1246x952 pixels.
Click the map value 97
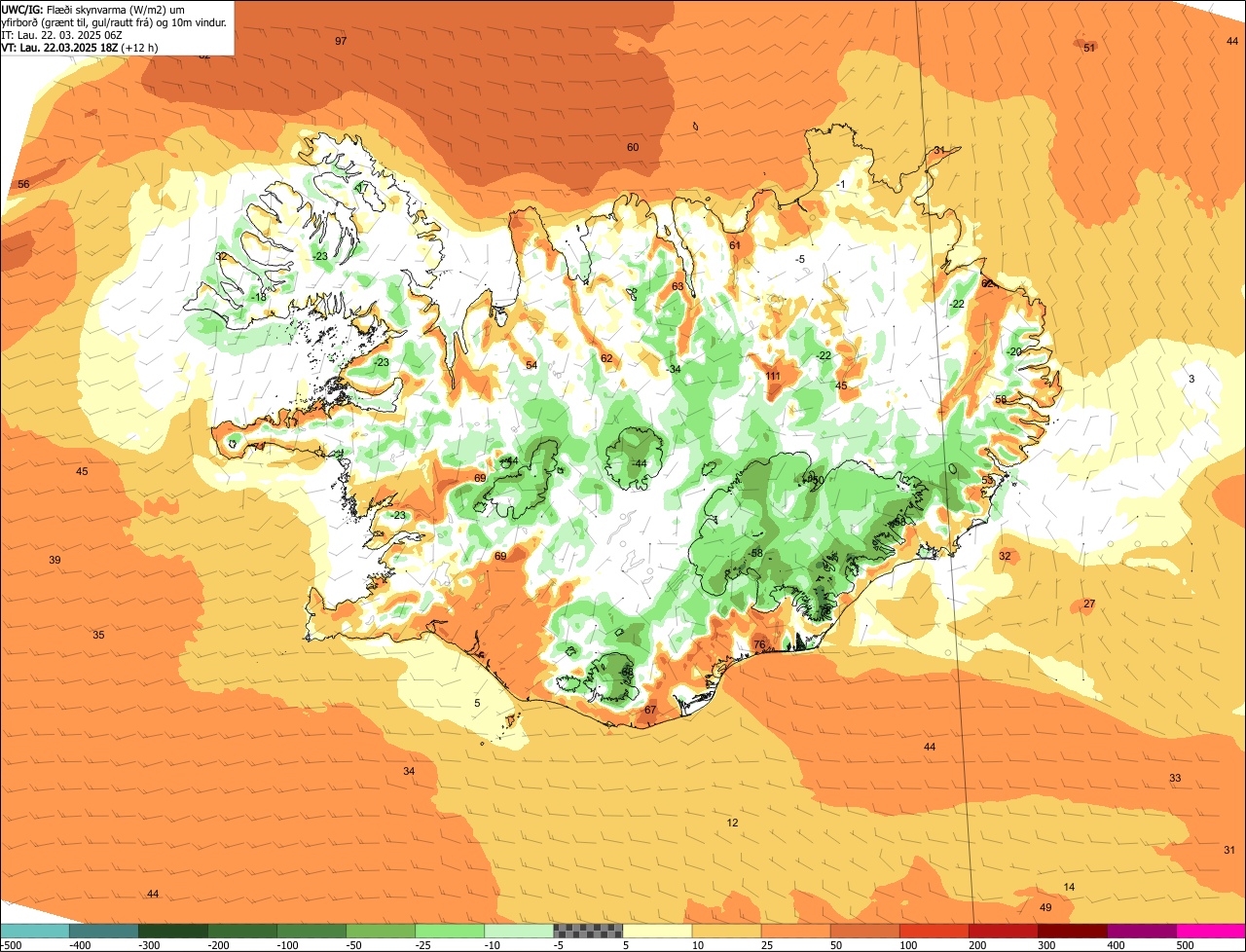(x=341, y=41)
